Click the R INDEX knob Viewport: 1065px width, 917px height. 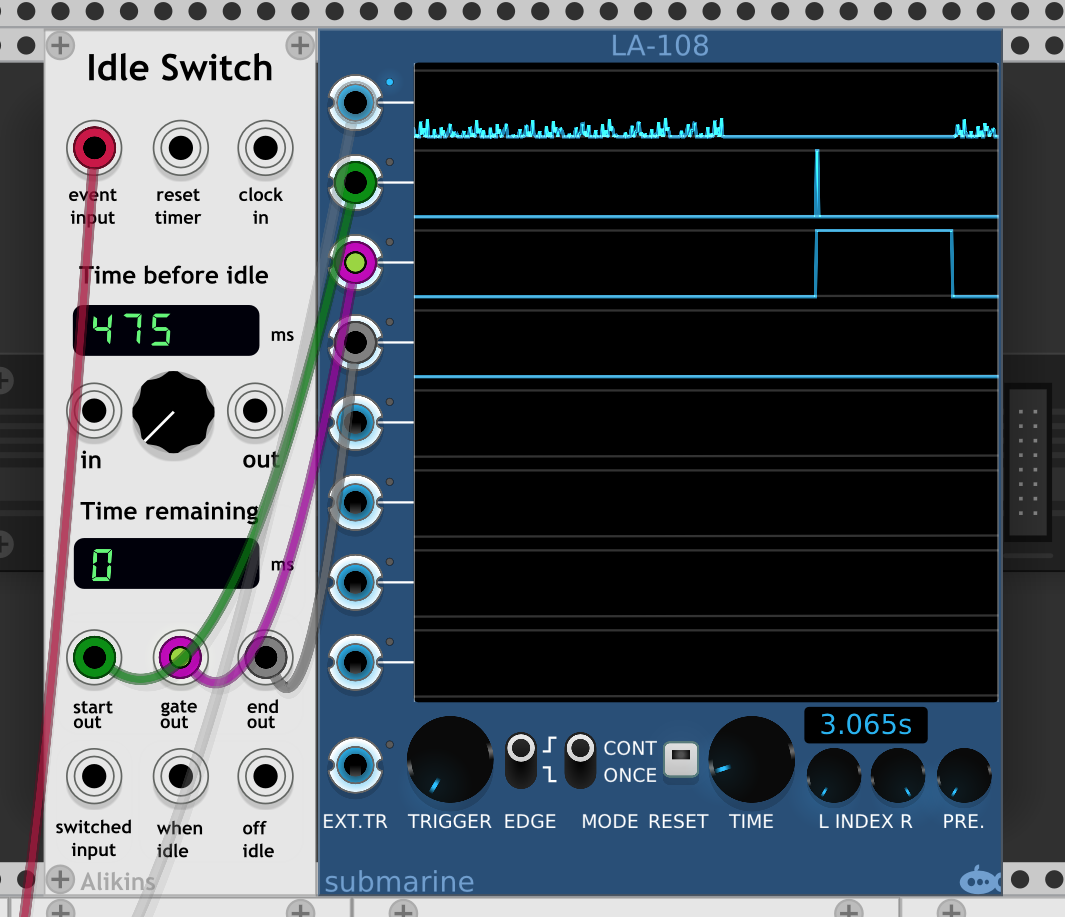click(898, 776)
